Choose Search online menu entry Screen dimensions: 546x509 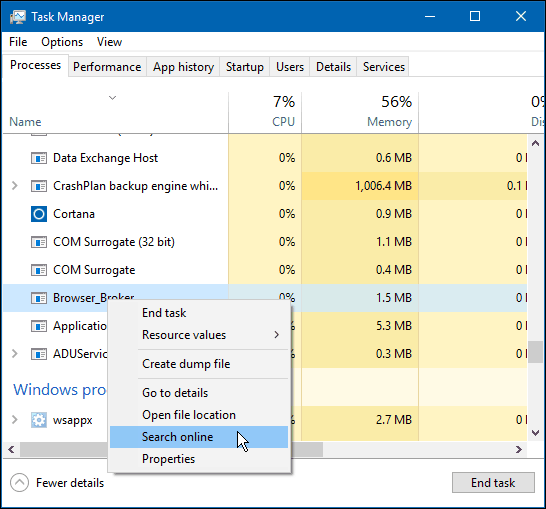(x=199, y=437)
